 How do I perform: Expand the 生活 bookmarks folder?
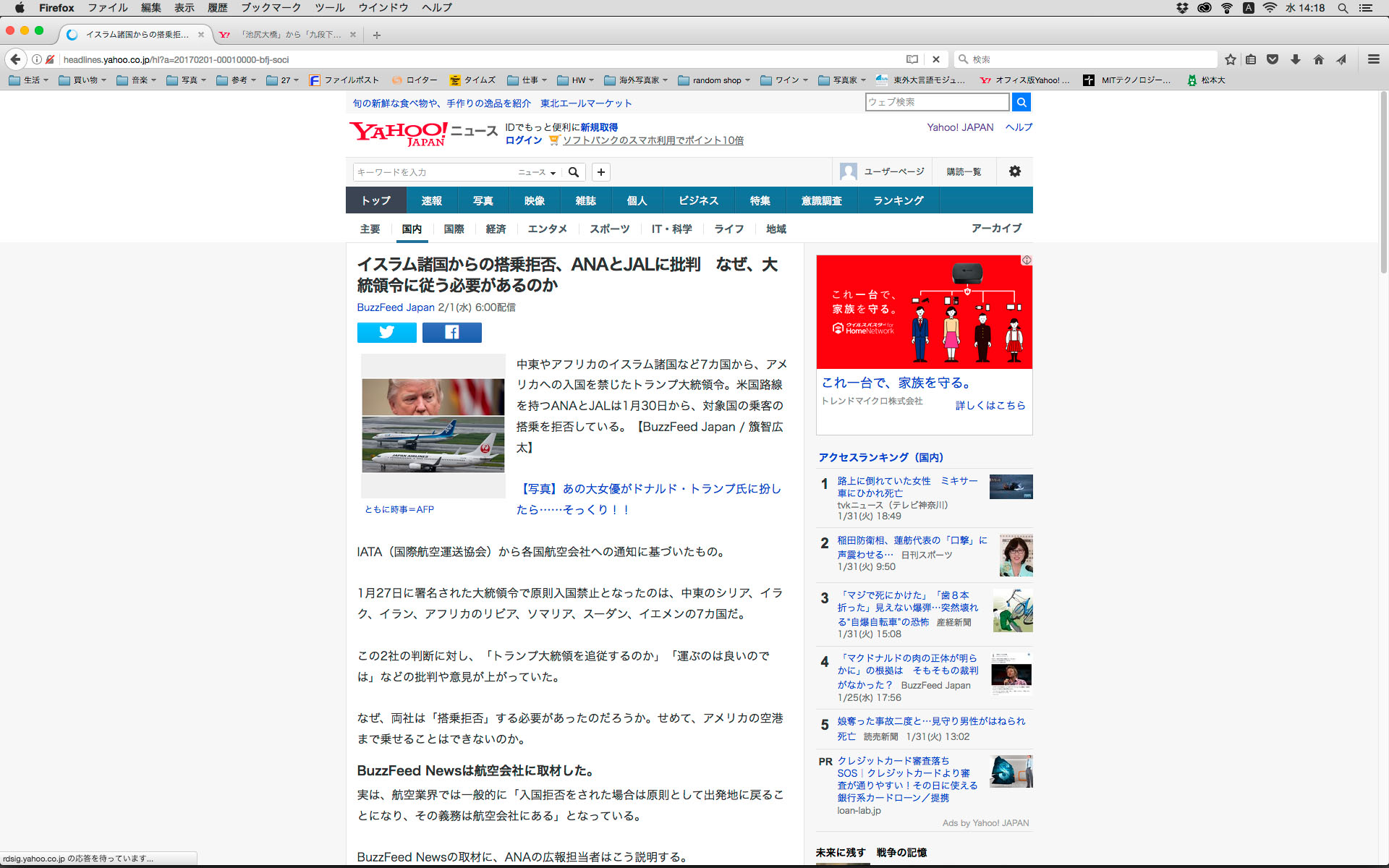[29, 80]
